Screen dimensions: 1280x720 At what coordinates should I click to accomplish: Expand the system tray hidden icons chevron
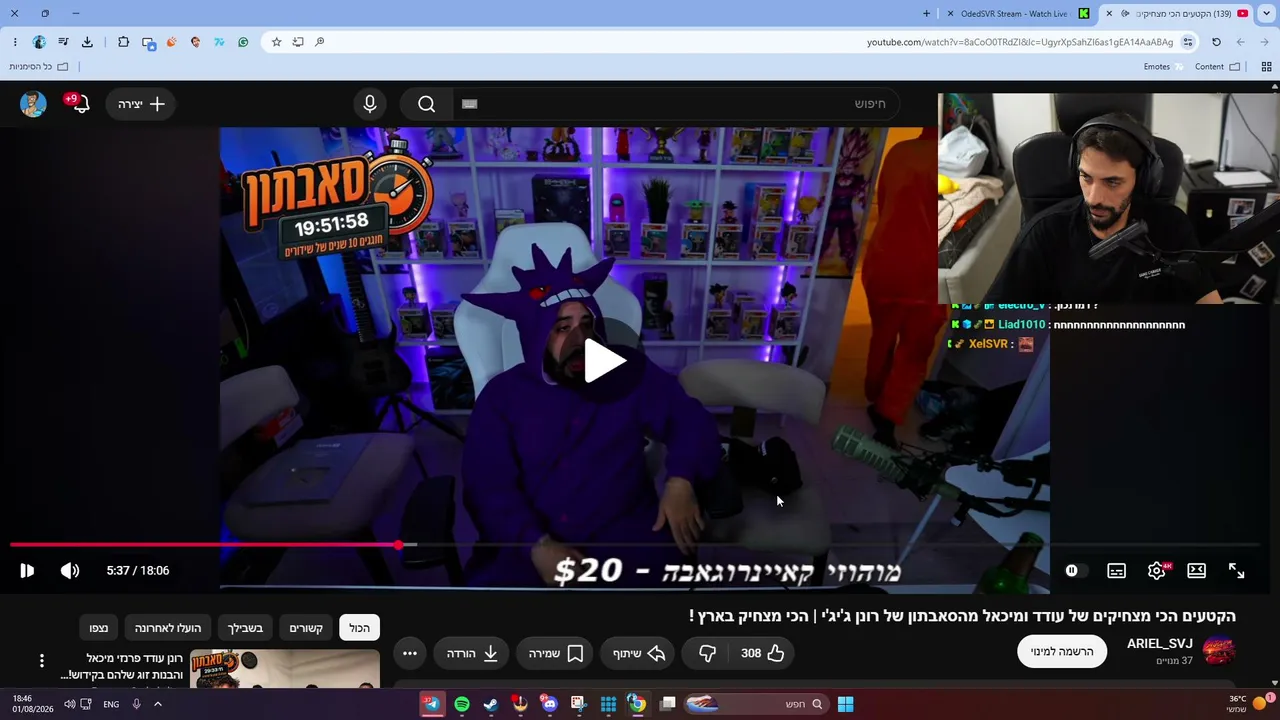(x=157, y=704)
